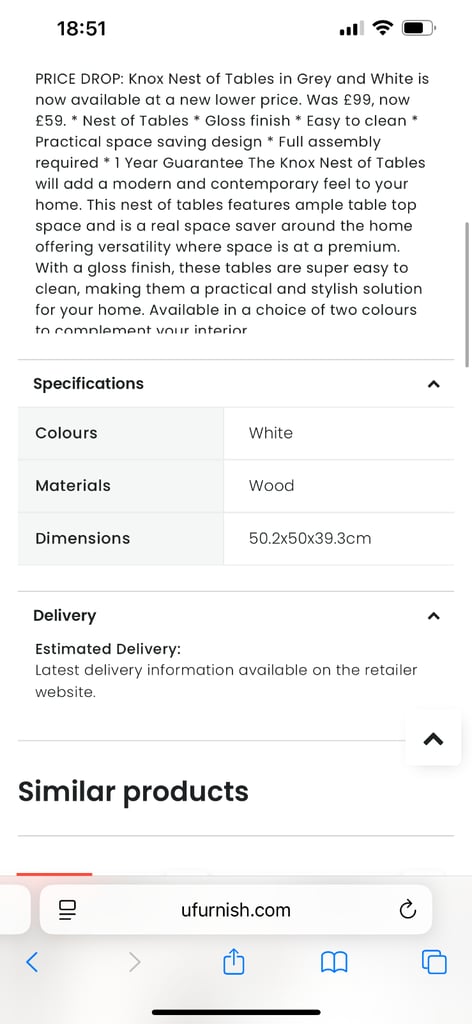Show open tabs overview icon
This screenshot has height=1024, width=472.
click(x=435, y=961)
